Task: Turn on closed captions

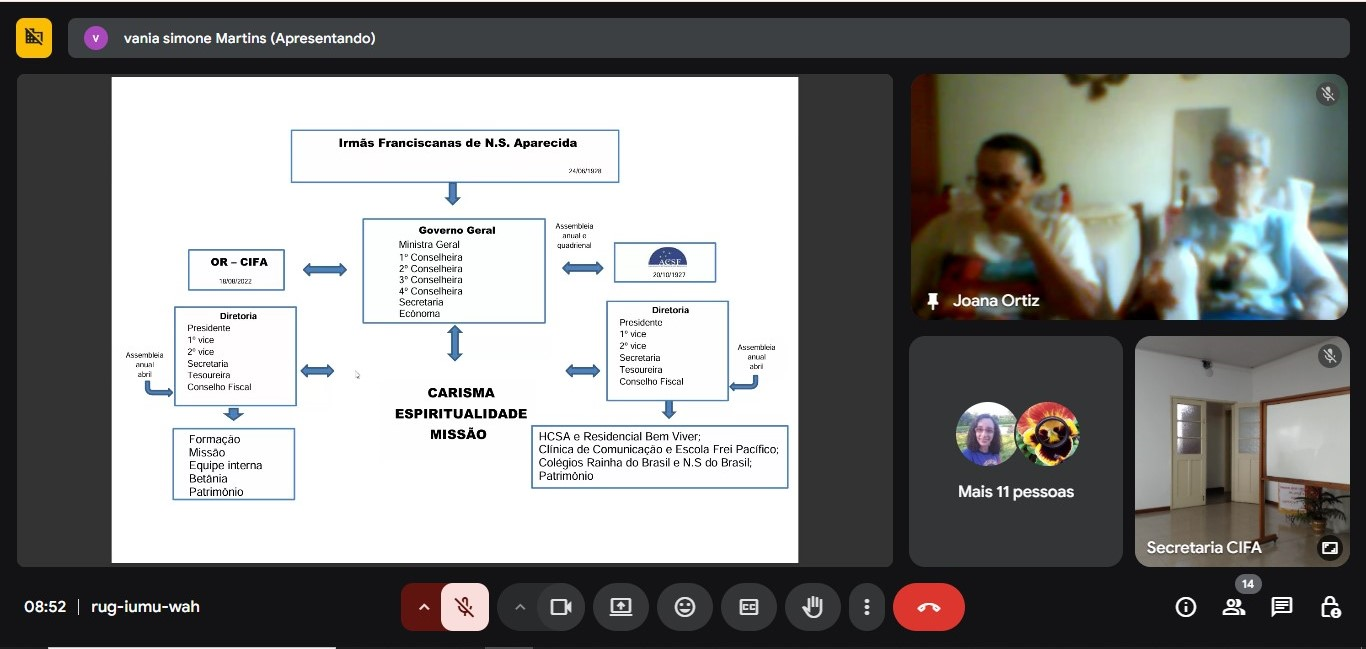Action: point(748,607)
